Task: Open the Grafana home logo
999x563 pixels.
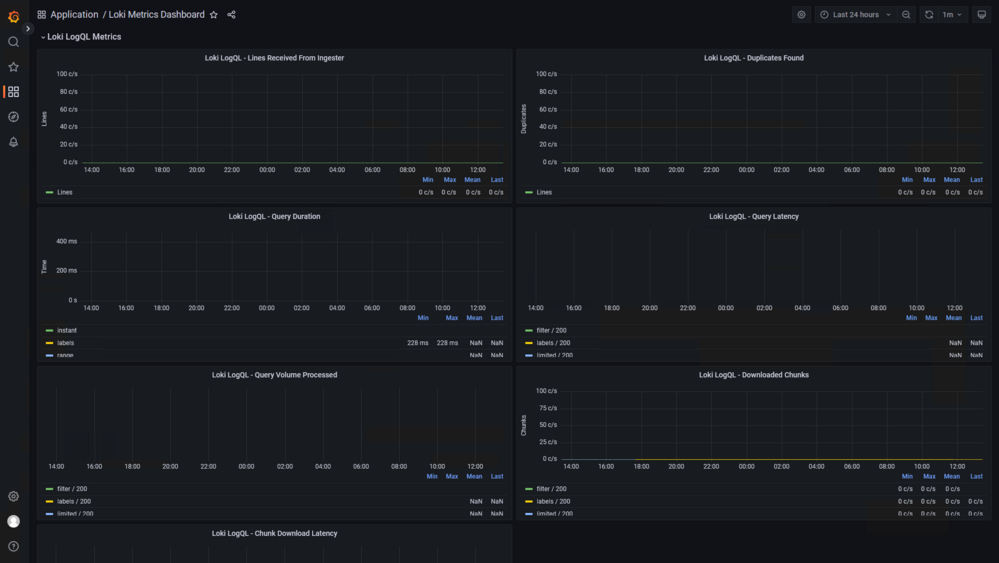Action: pyautogui.click(x=13, y=17)
